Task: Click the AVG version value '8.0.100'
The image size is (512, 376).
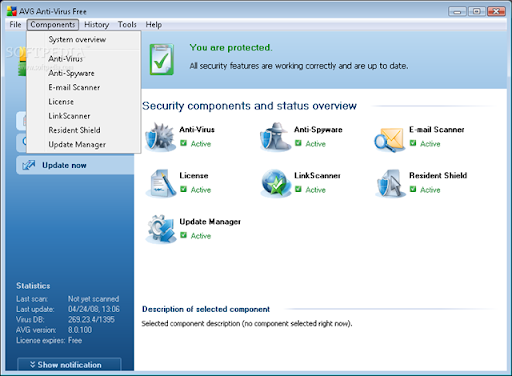Action: (x=80, y=330)
